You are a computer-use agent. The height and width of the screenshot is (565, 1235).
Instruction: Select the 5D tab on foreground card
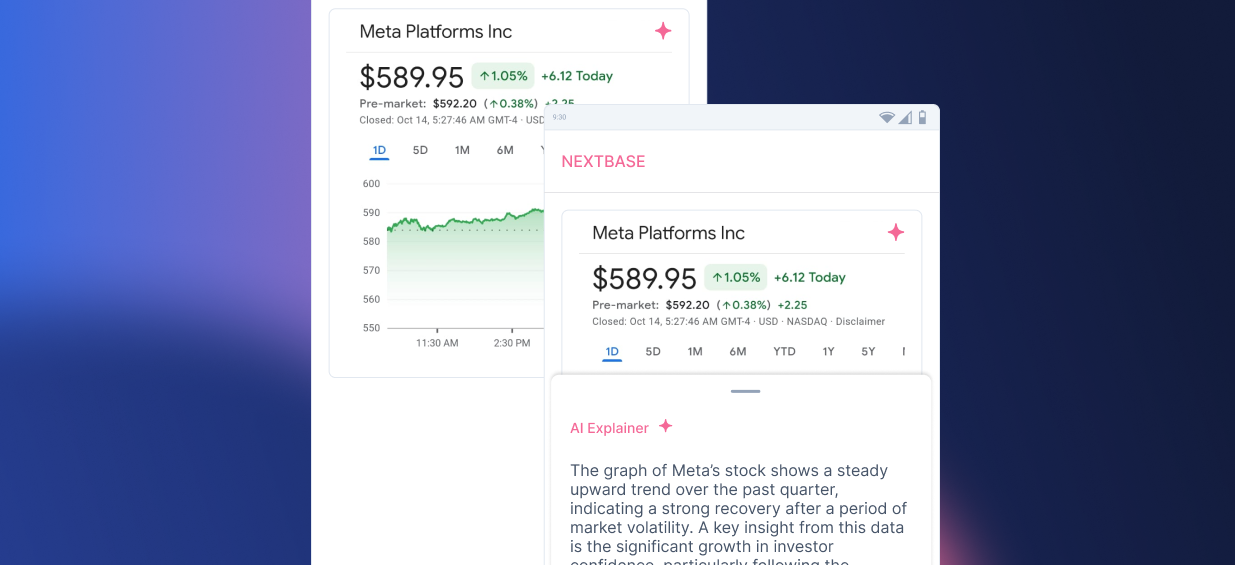[x=653, y=351]
